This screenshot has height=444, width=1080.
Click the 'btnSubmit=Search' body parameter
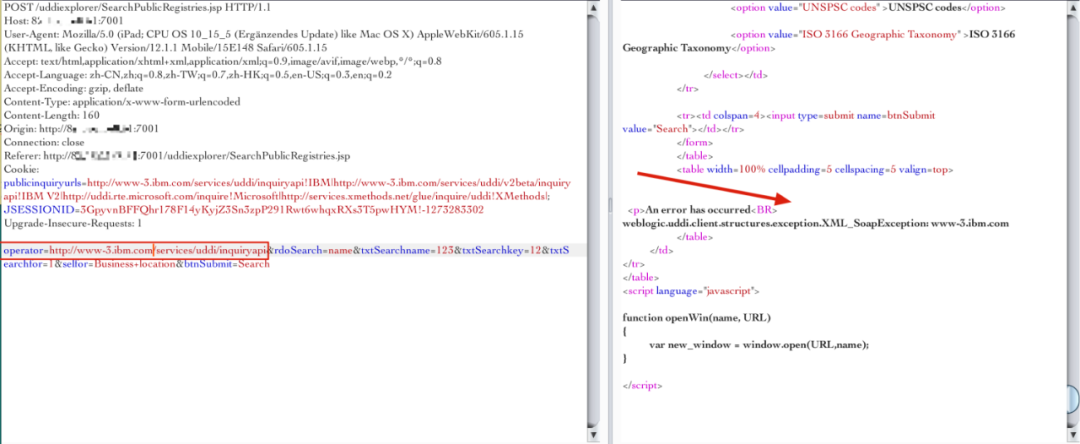226,264
